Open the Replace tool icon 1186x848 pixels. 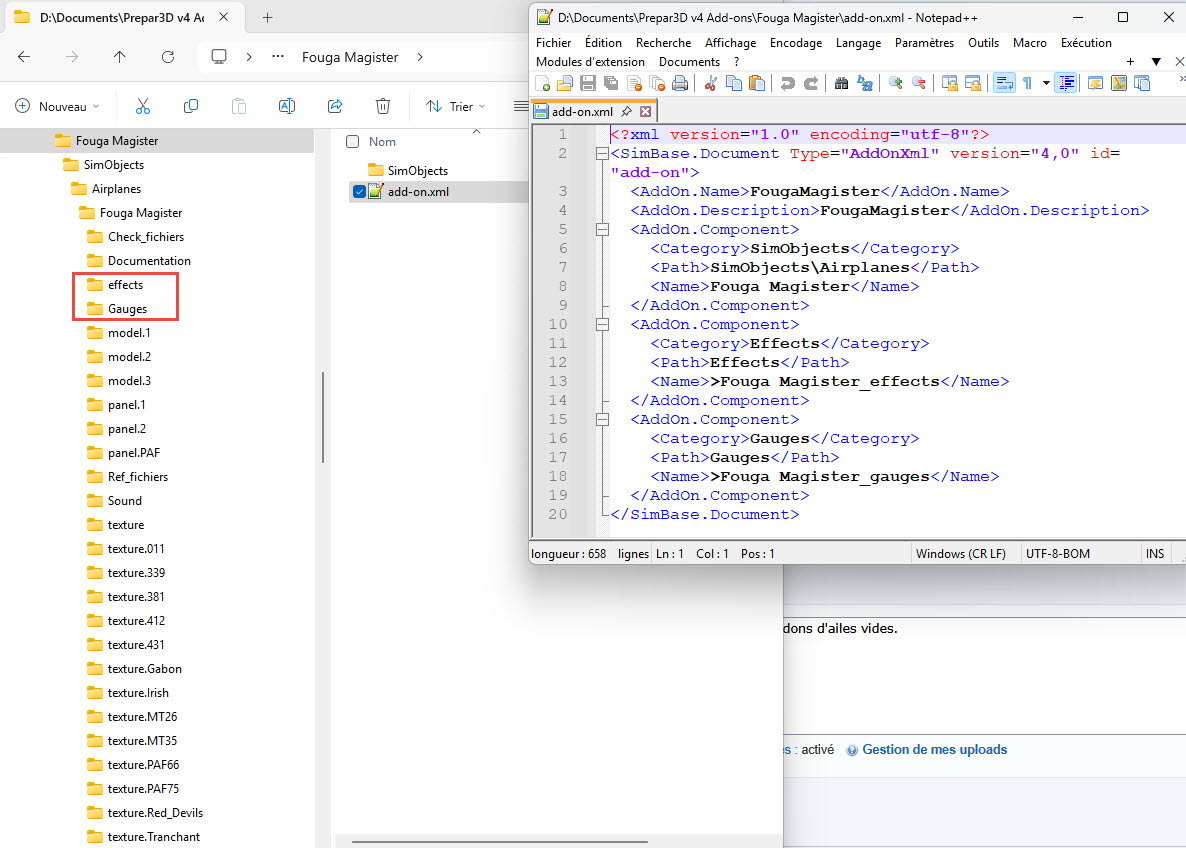pos(865,83)
